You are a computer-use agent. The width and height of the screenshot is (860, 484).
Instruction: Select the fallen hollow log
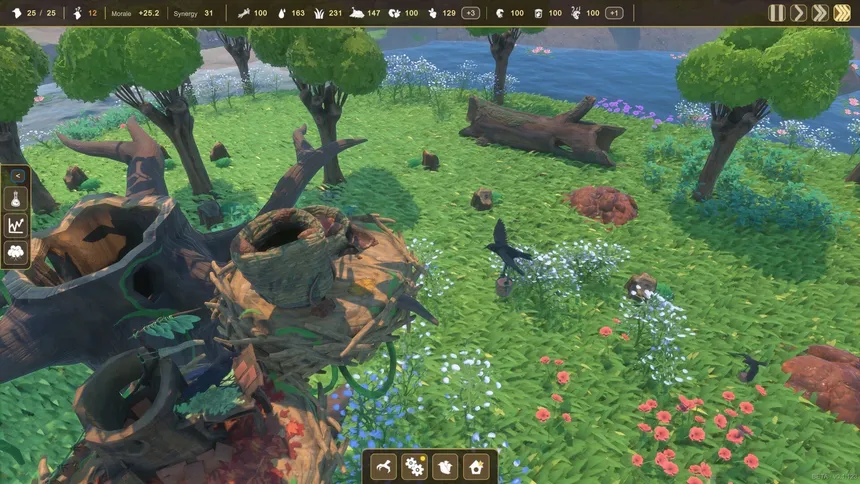540,131
